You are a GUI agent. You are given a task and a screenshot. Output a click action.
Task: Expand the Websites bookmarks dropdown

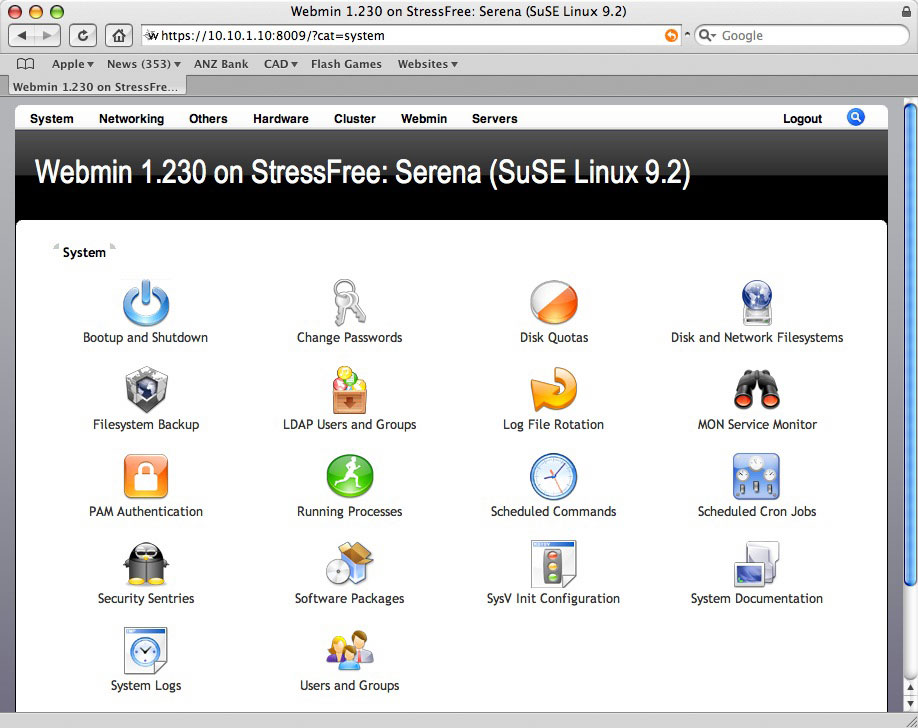click(427, 64)
